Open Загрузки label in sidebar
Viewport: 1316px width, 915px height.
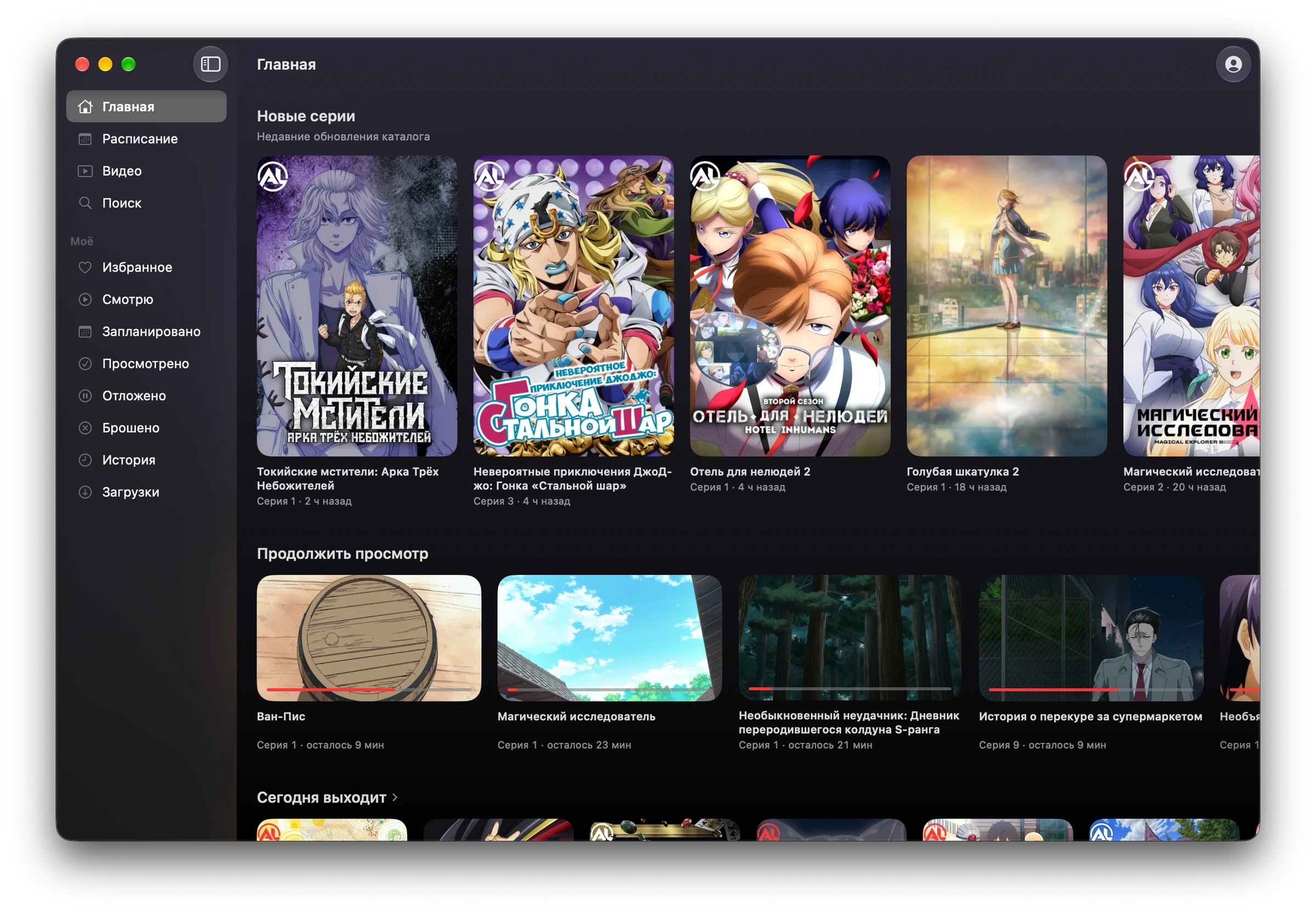[x=131, y=492]
